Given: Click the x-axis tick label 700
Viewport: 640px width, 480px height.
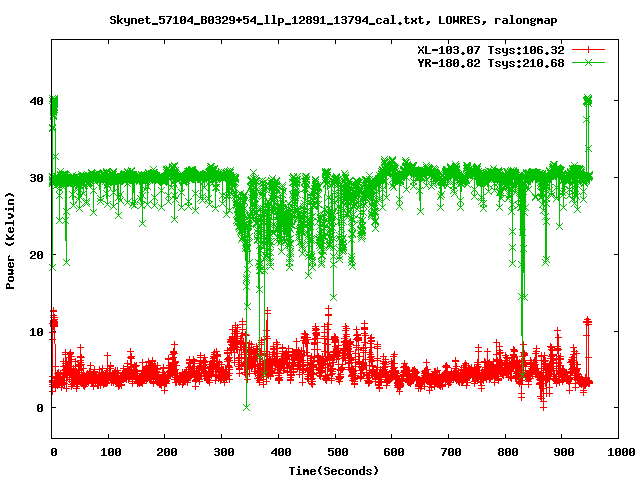Looking at the screenshot, I should tap(451, 452).
